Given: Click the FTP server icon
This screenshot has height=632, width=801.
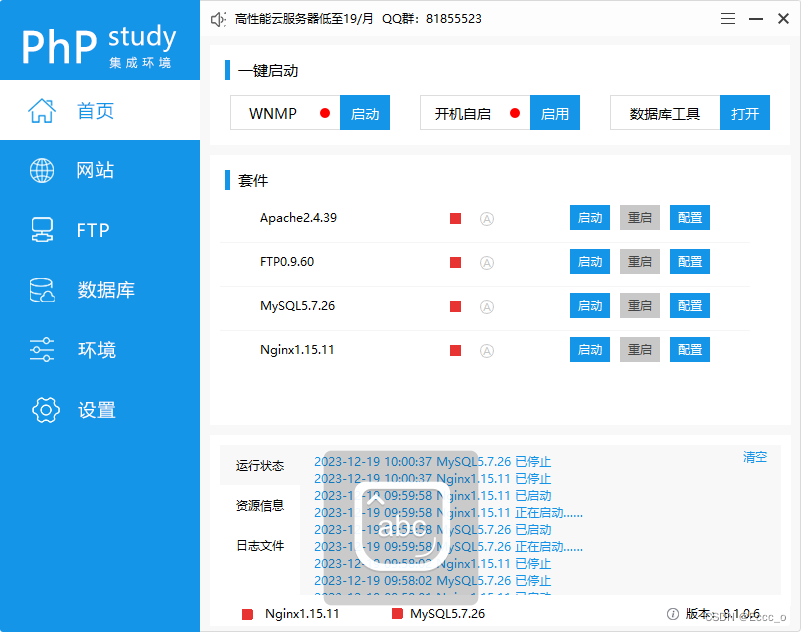Looking at the screenshot, I should pyautogui.click(x=42, y=230).
